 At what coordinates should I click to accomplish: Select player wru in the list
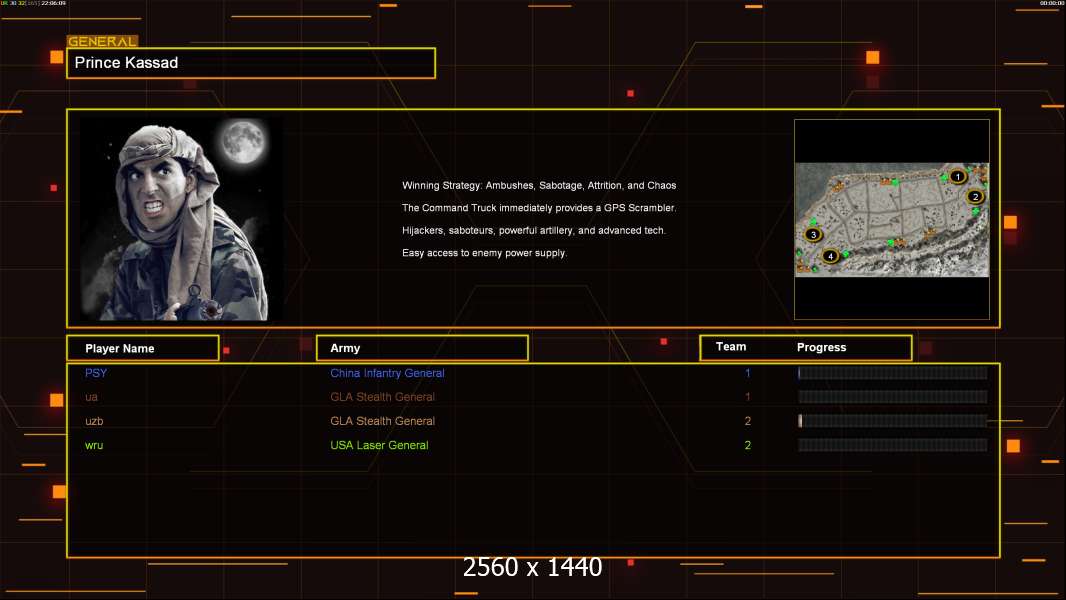(94, 445)
